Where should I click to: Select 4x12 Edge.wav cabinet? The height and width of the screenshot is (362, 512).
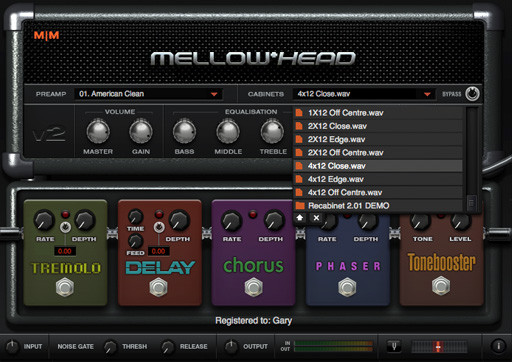[378, 179]
